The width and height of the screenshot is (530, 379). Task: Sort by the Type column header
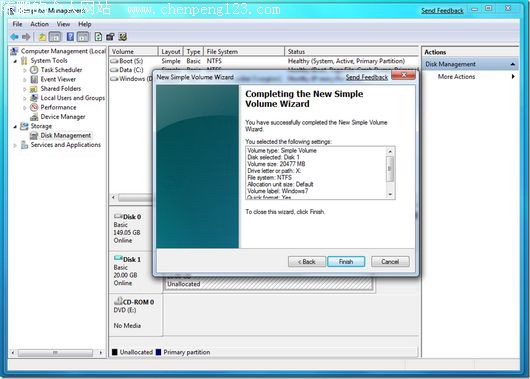tap(193, 51)
